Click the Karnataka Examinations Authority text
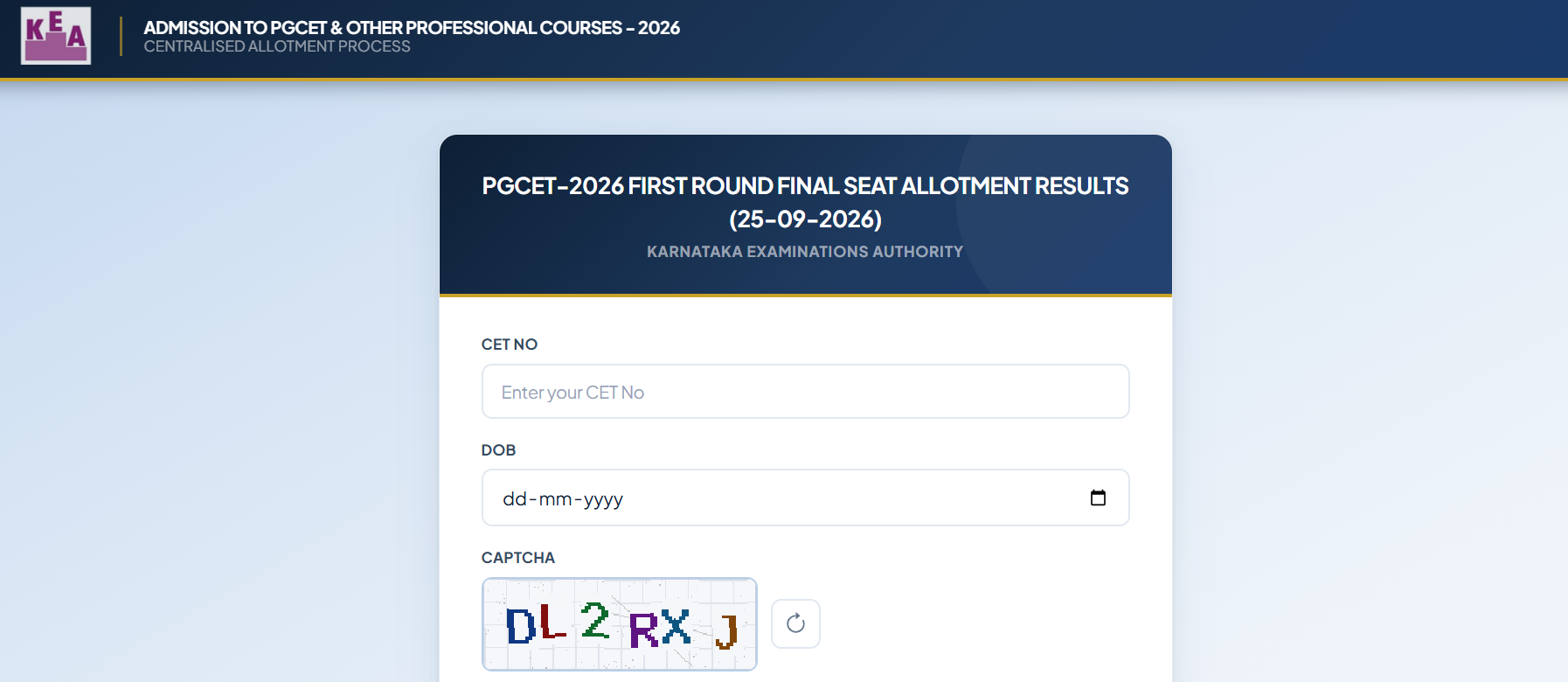The width and height of the screenshot is (1568, 682). coord(805,252)
